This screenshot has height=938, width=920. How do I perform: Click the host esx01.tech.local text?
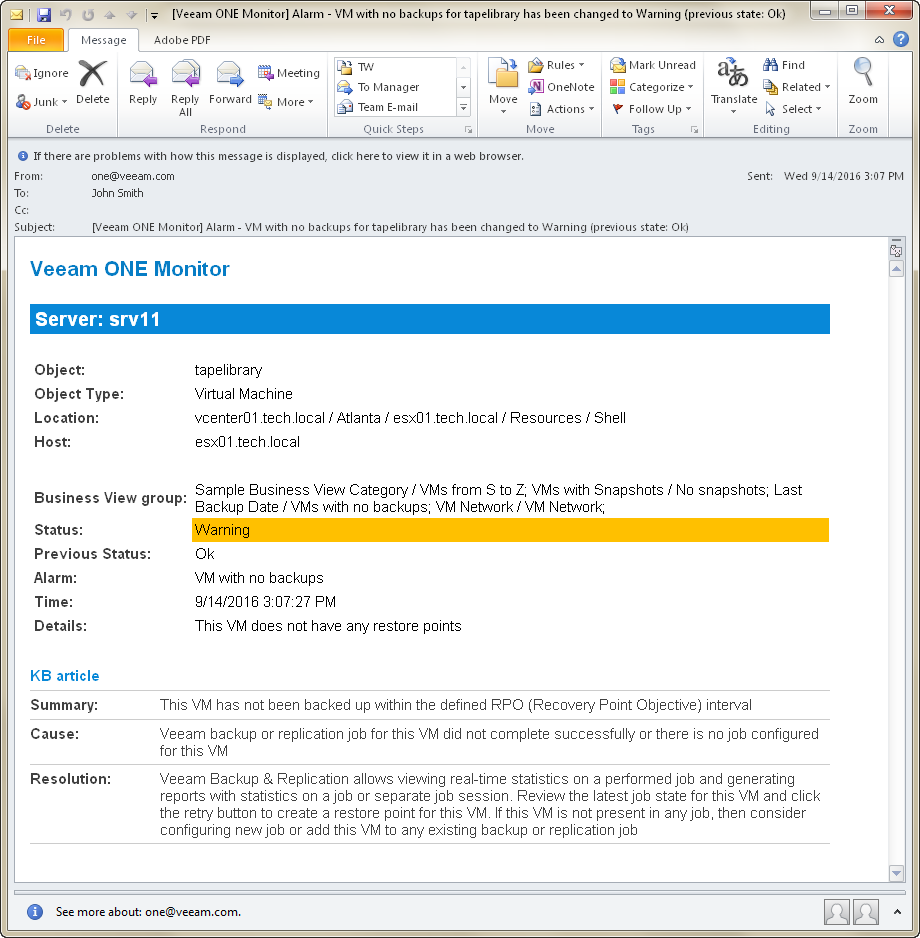tap(248, 442)
